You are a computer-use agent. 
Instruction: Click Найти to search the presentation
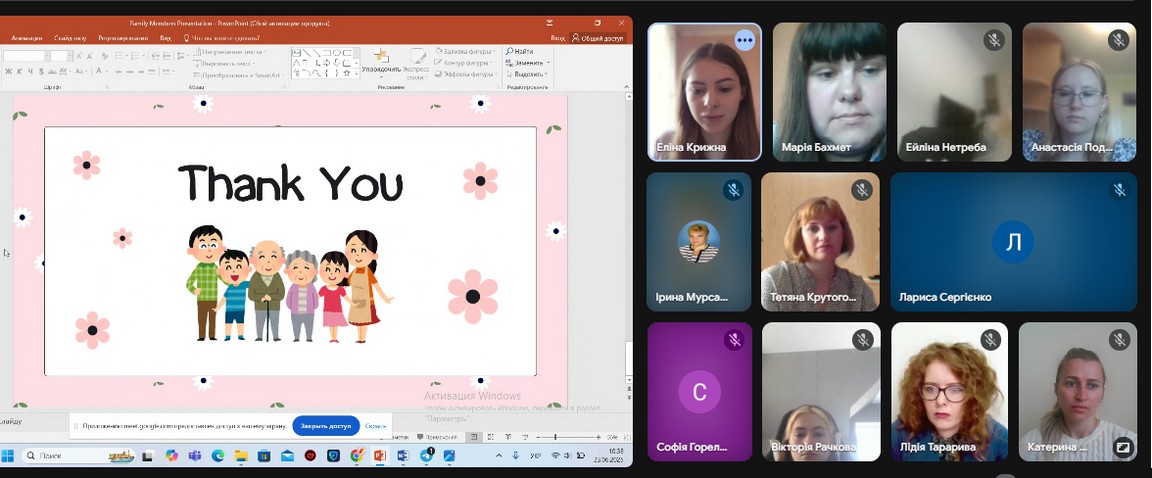pos(519,51)
